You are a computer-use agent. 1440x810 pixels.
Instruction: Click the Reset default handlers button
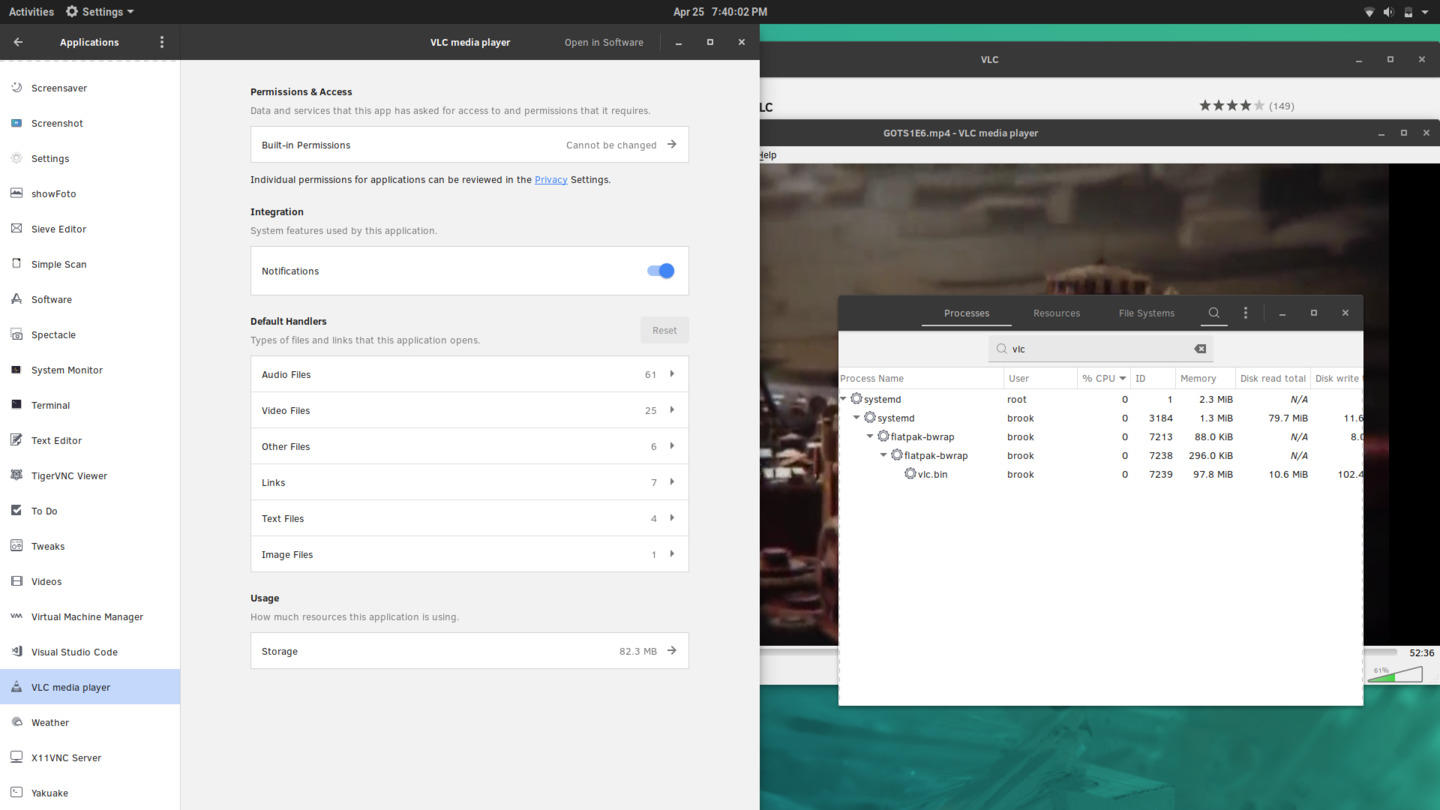coord(665,330)
